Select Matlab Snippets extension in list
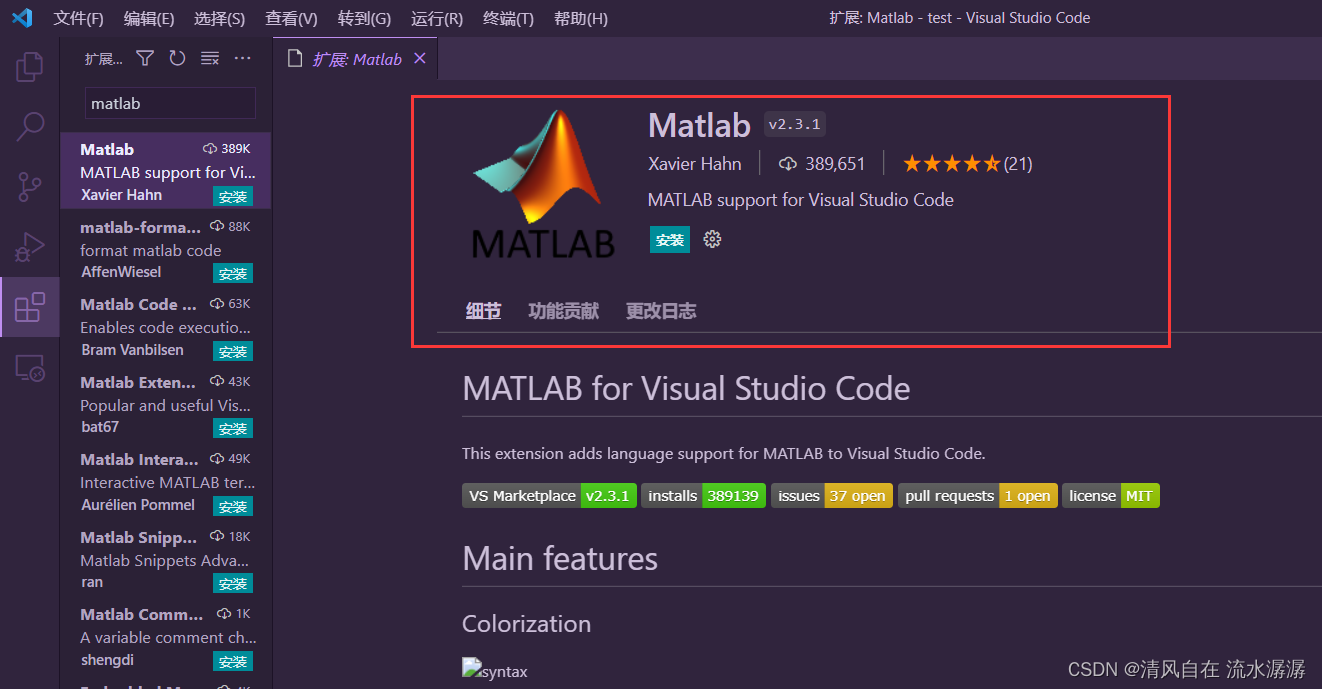The width and height of the screenshot is (1322, 689). 165,559
